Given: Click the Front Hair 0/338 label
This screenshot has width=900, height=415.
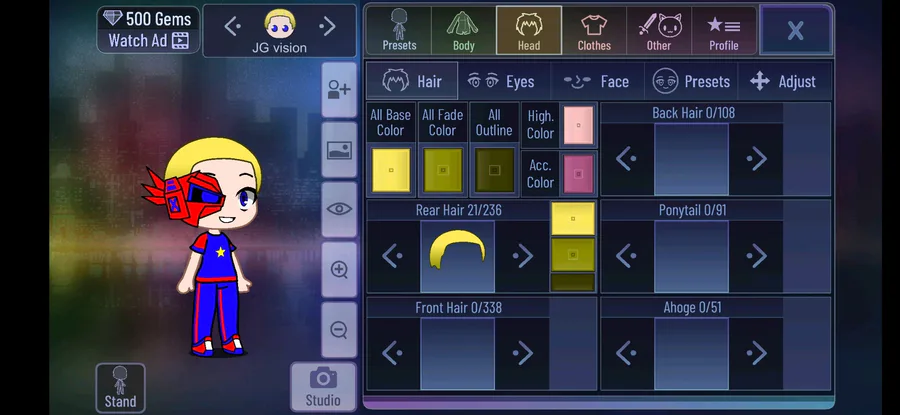Looking at the screenshot, I should pyautogui.click(x=458, y=308).
